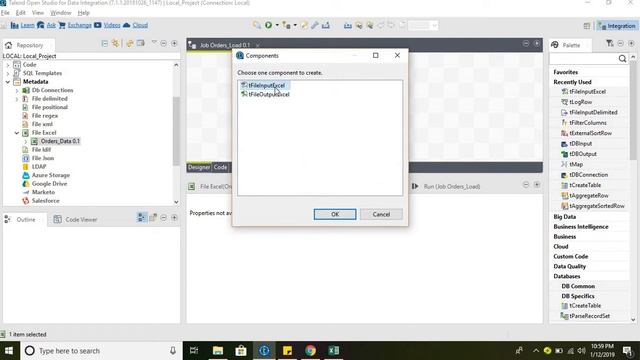Expand the File delimited node
The width and height of the screenshot is (640, 360).
pos(17,99)
